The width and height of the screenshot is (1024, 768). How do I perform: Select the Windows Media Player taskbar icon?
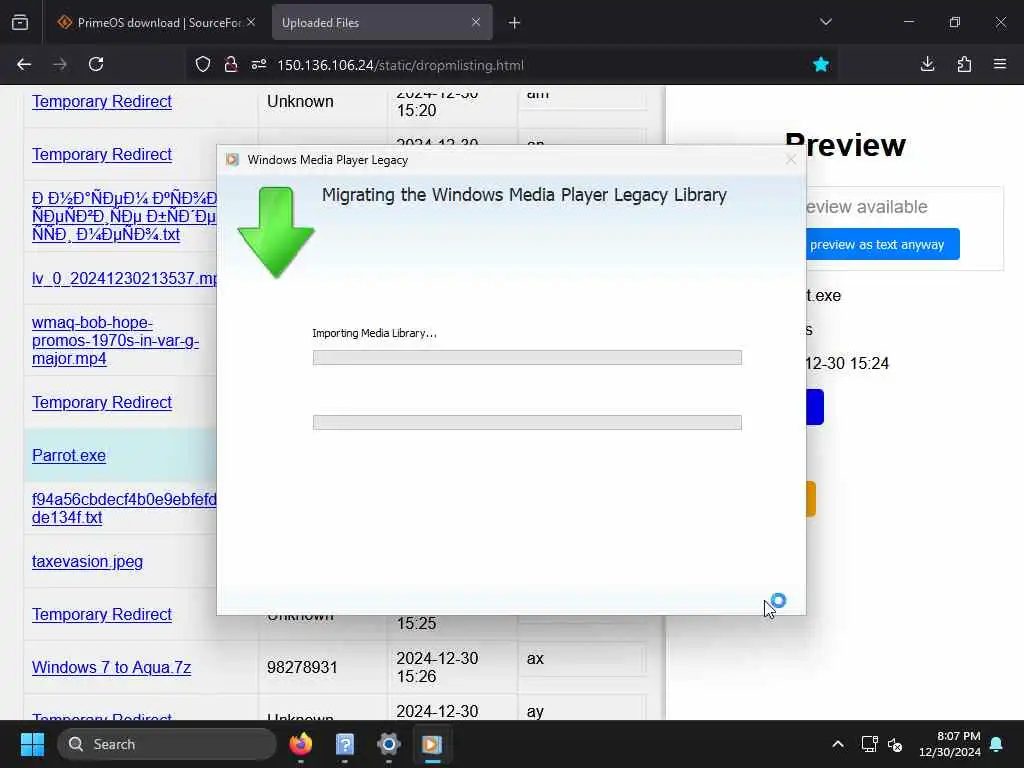click(432, 744)
